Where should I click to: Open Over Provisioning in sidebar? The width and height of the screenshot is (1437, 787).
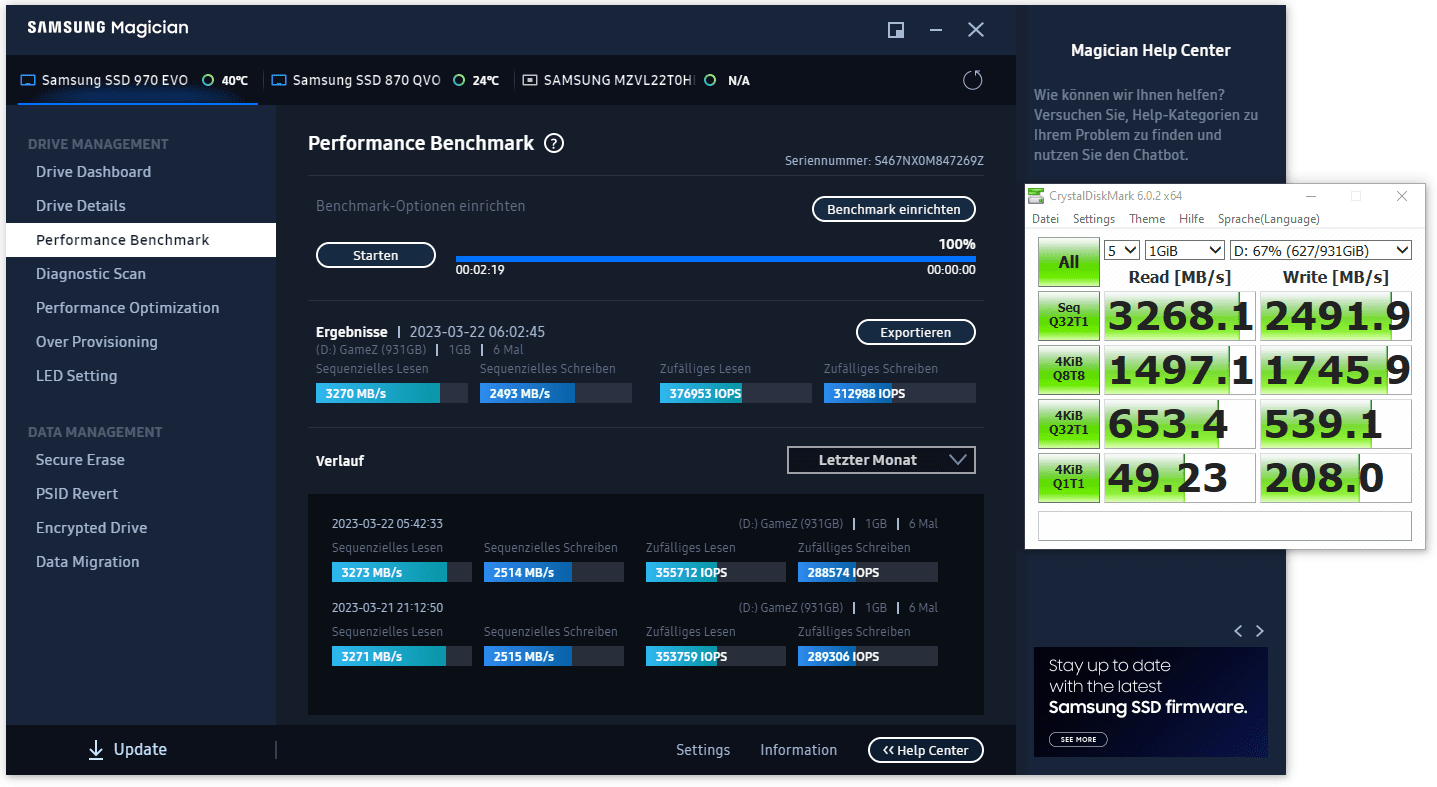tap(97, 342)
